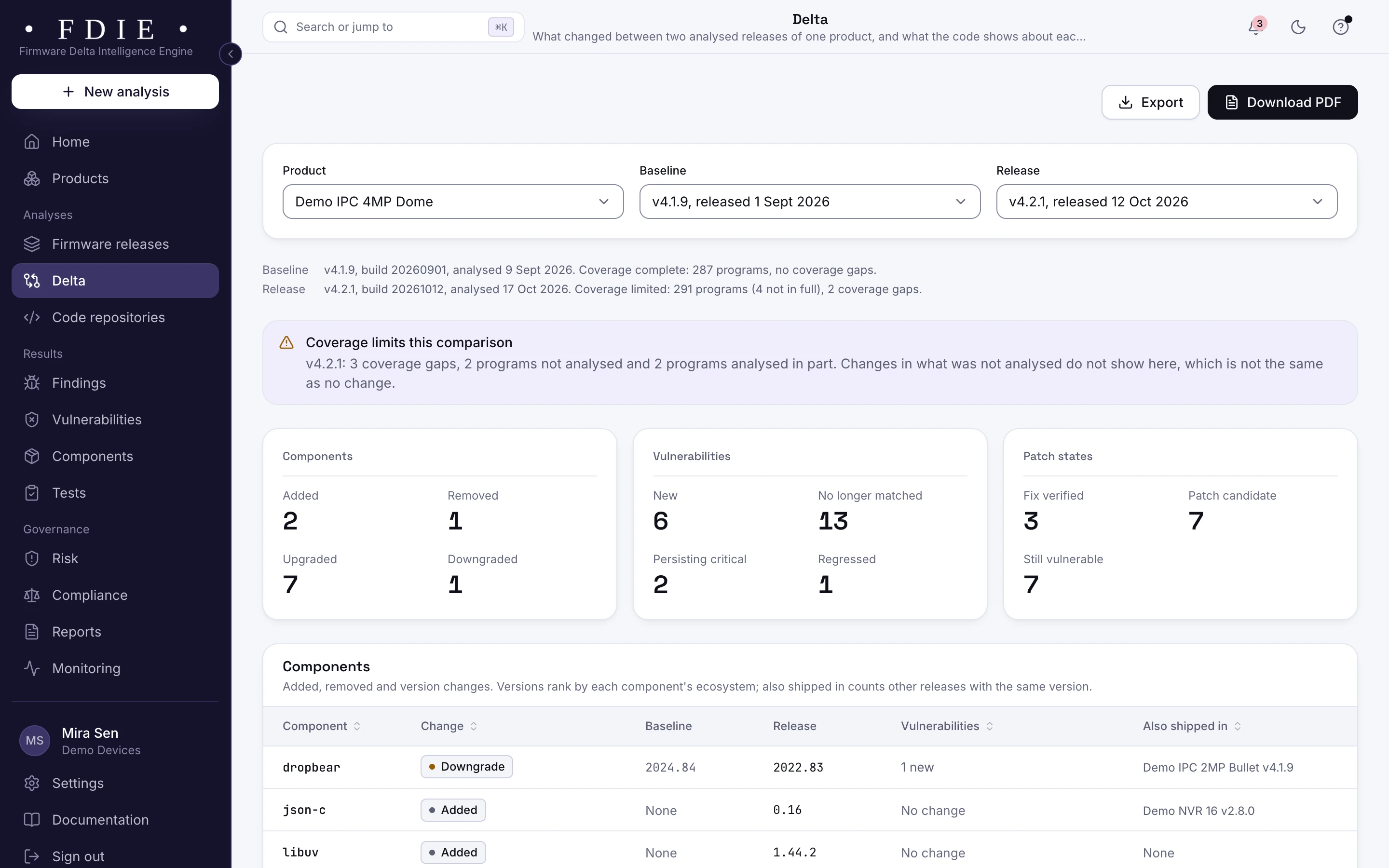Click Demo NVR 16 v2.8.0 cell
The width and height of the screenshot is (1389, 868).
[1198, 811]
